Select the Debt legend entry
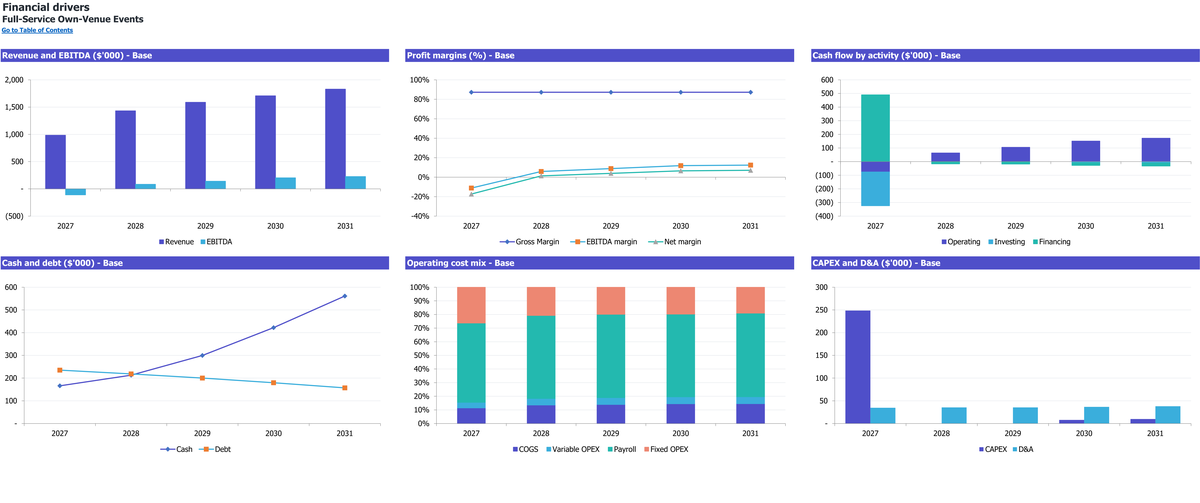This screenshot has width=1200, height=503. click(x=217, y=450)
